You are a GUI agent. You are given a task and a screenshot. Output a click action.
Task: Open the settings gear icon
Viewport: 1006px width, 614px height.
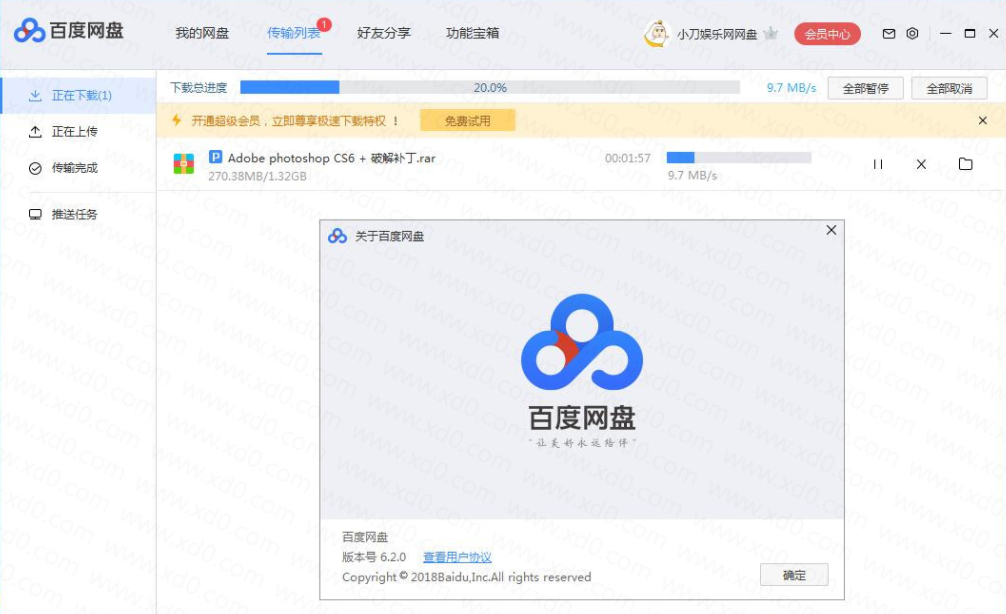(912, 33)
